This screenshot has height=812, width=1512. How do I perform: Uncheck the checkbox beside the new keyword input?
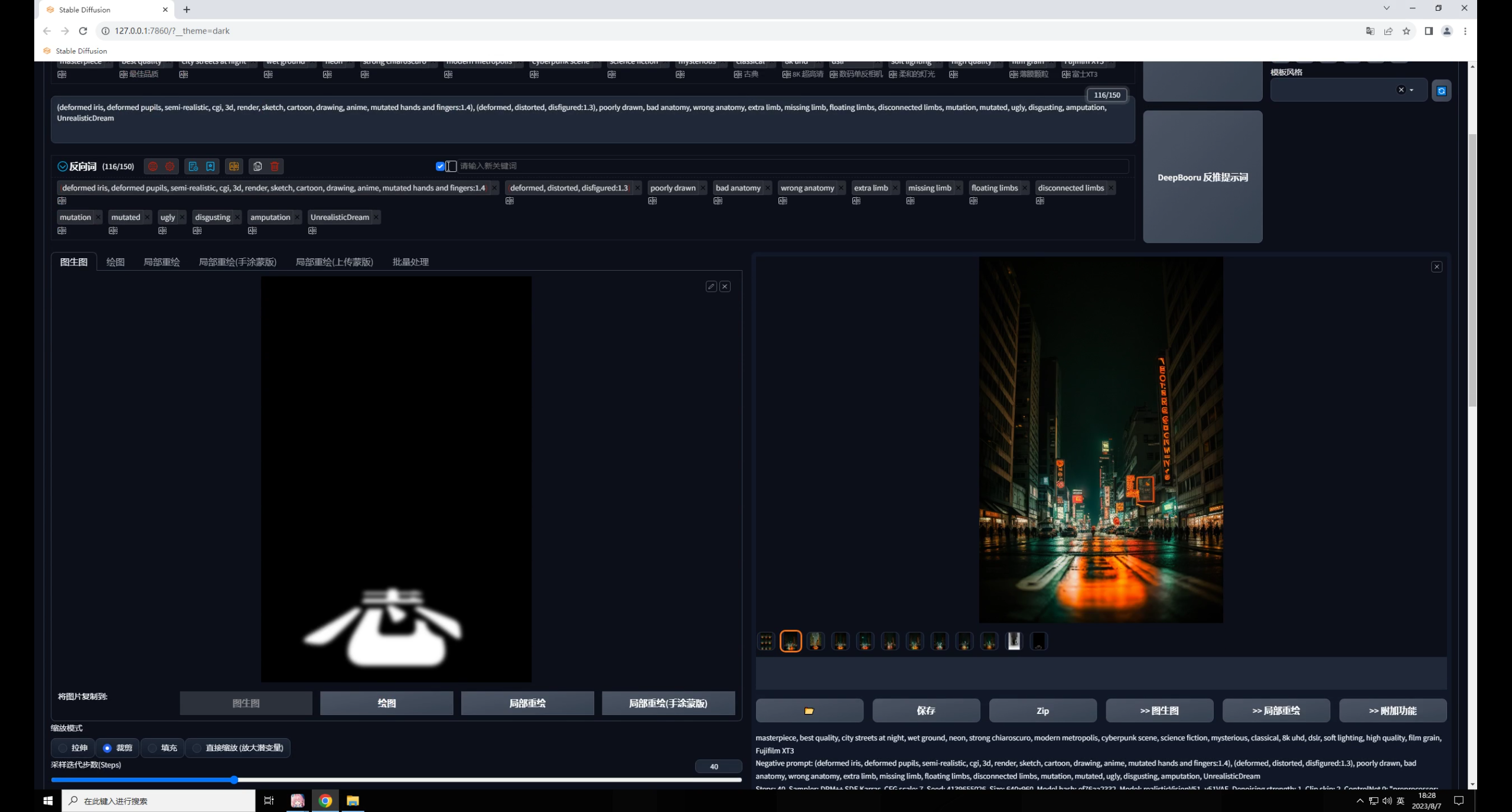tap(440, 166)
